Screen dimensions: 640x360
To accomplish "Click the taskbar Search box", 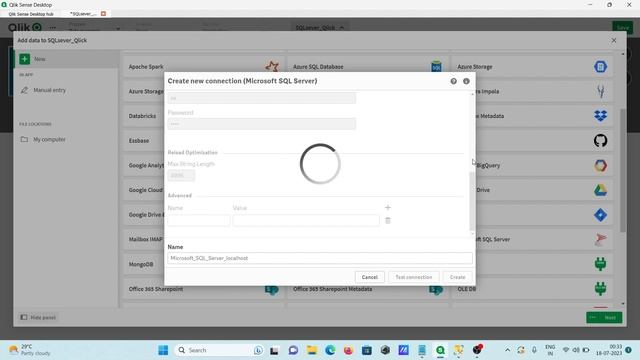I will click(220, 350).
